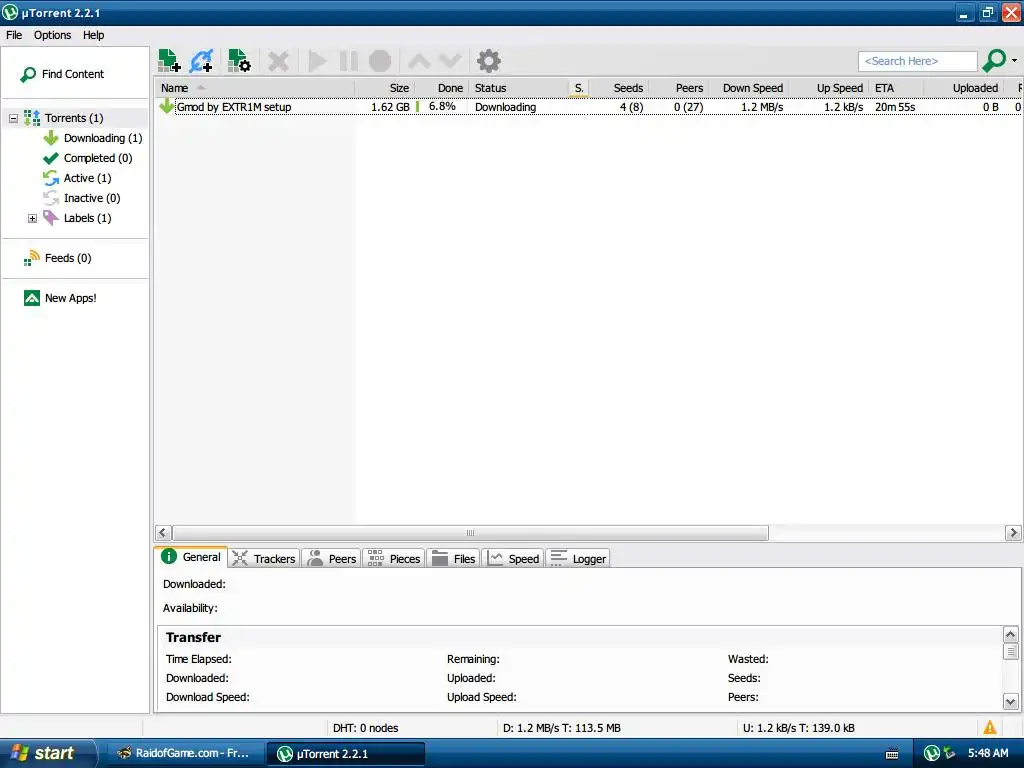Sort by Name column header
This screenshot has height=768, width=1024.
click(x=254, y=88)
